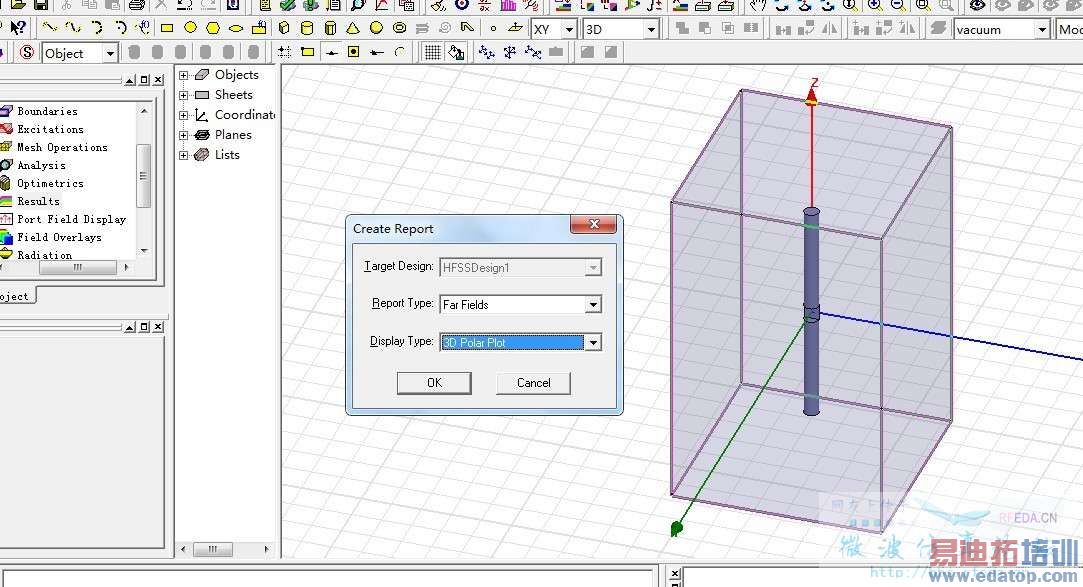The width and height of the screenshot is (1083, 587).
Task: Select Port Field Display item
Action: coord(72,219)
